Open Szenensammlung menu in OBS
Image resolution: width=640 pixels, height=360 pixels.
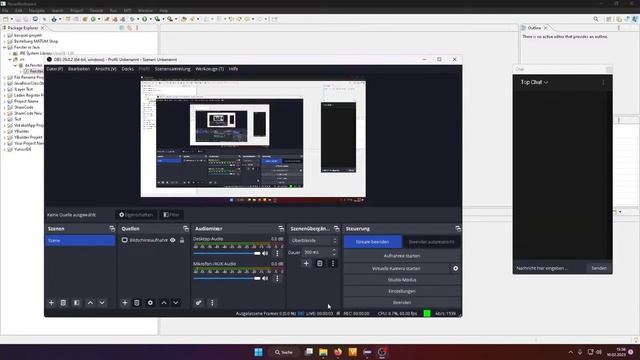pos(172,69)
